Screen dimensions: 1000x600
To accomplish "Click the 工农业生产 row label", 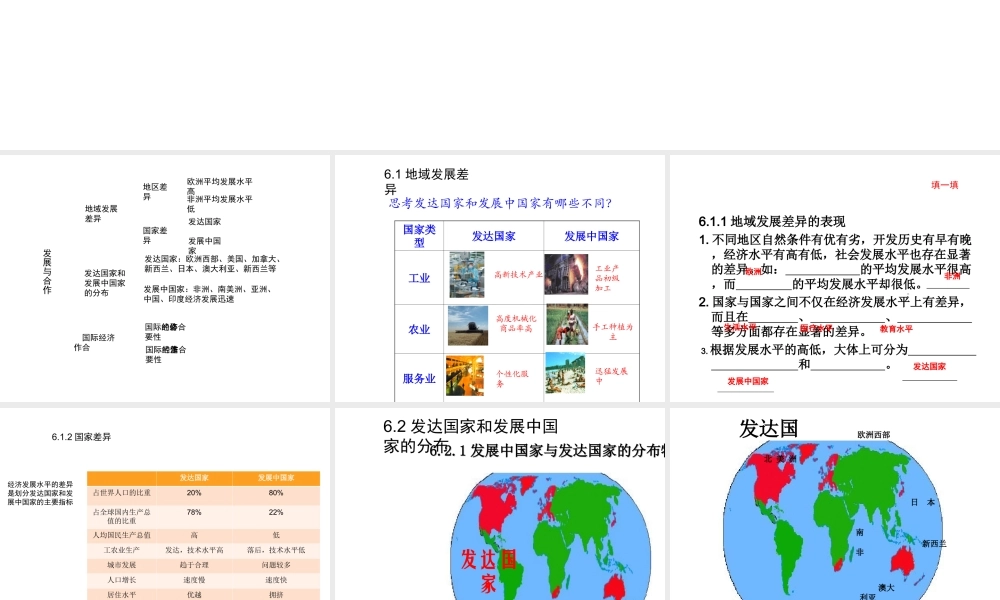I will 122,550.
